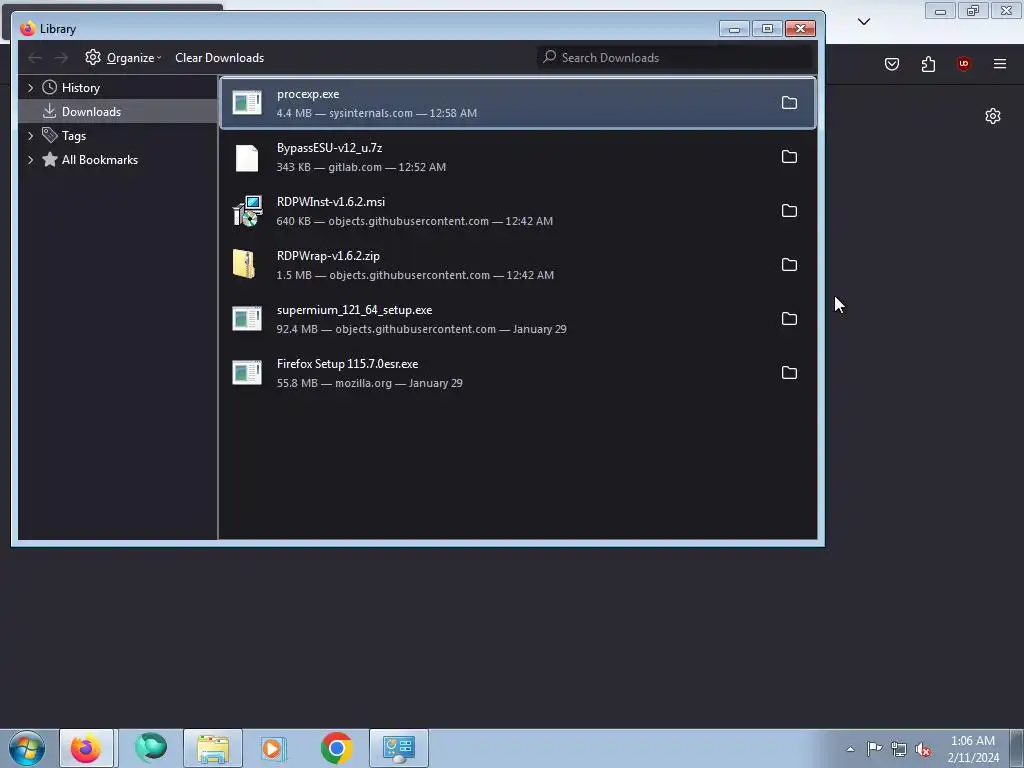Select the BypassESU-v12_u.7z file name
This screenshot has width=1024, height=768.
(329, 148)
